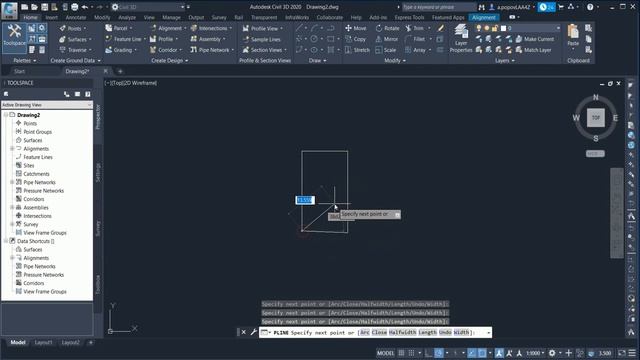Switch to the Layout1 tab

pos(43,342)
